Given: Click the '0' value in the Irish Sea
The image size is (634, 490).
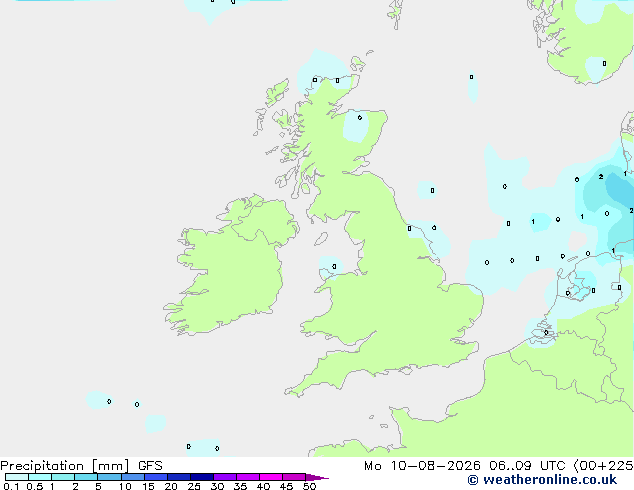Looking at the screenshot, I should pos(334,266).
